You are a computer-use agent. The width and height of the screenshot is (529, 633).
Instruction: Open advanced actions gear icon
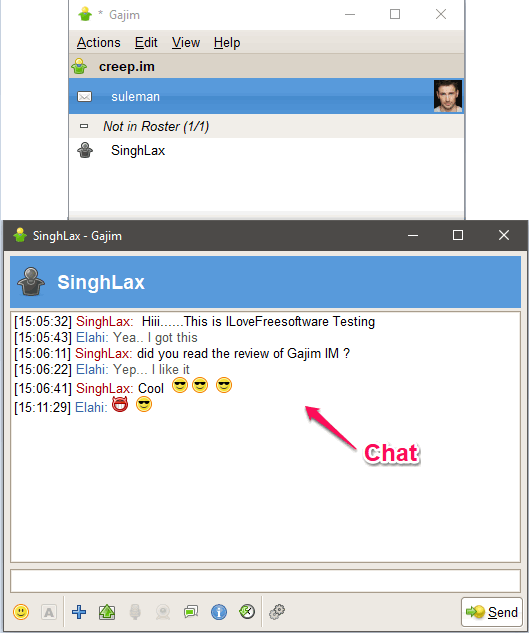[277, 612]
